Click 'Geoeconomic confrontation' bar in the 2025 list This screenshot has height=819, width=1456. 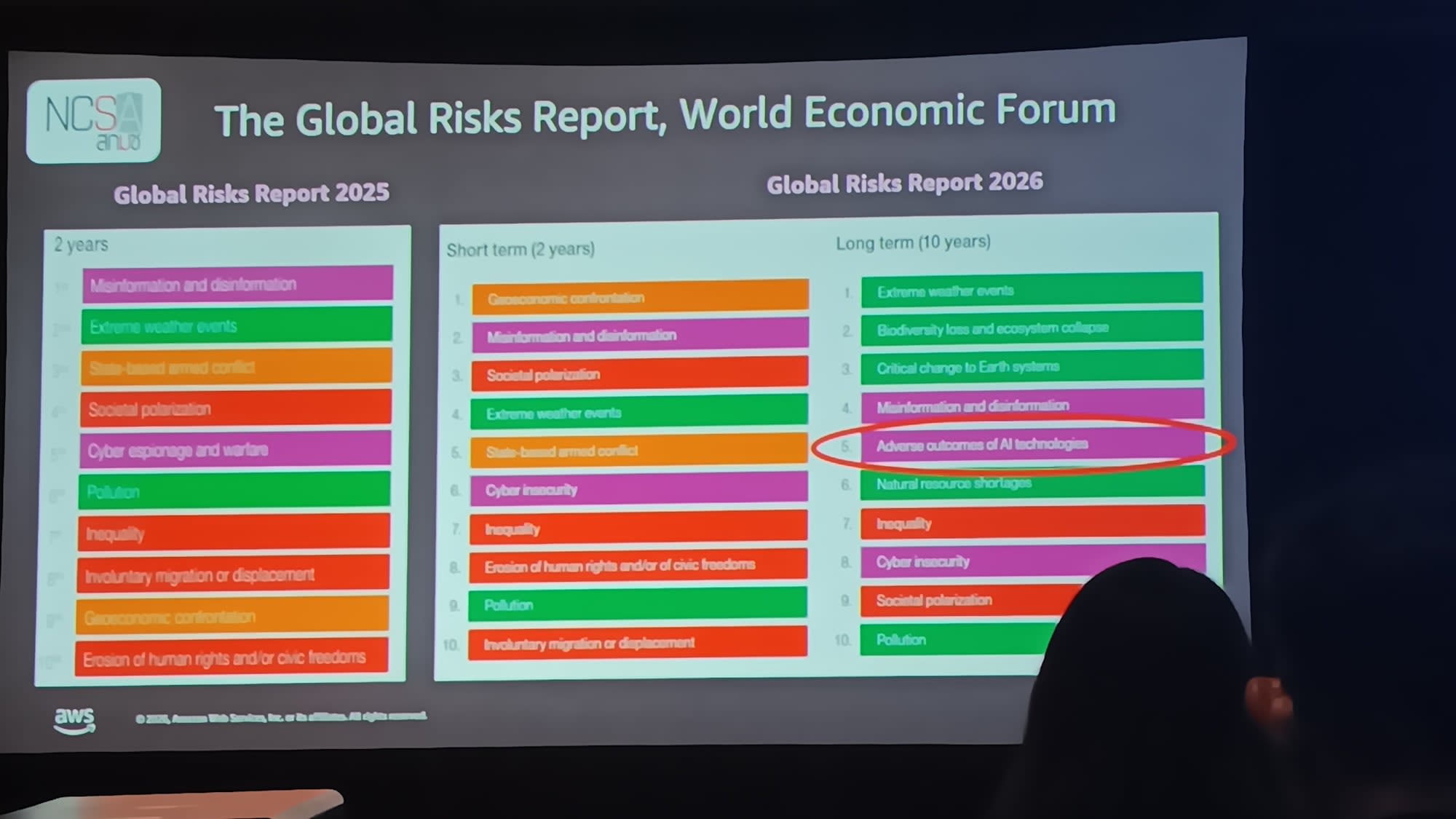[232, 616]
